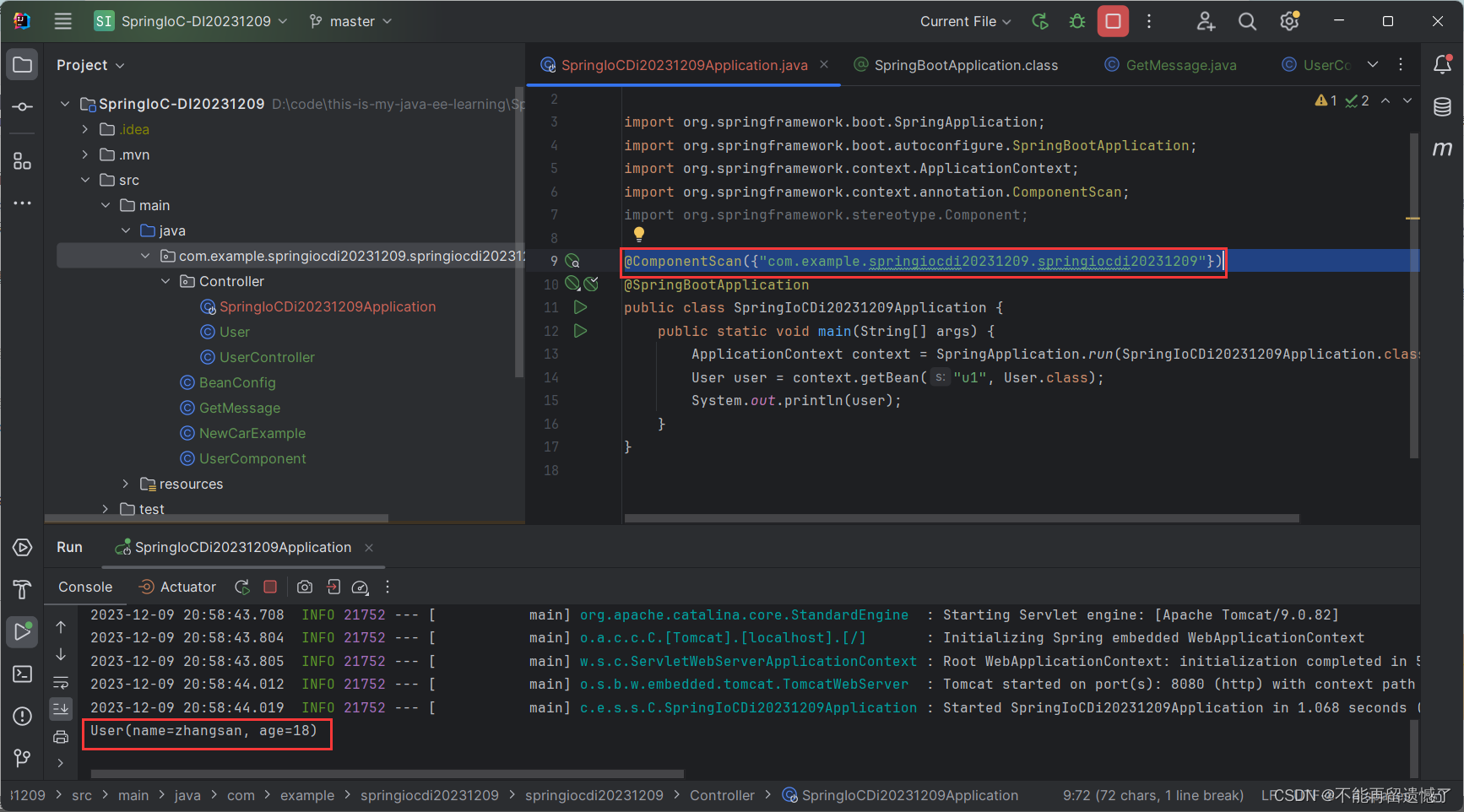
Task: Click the intention lightbulb in editor
Action: pyautogui.click(x=639, y=234)
